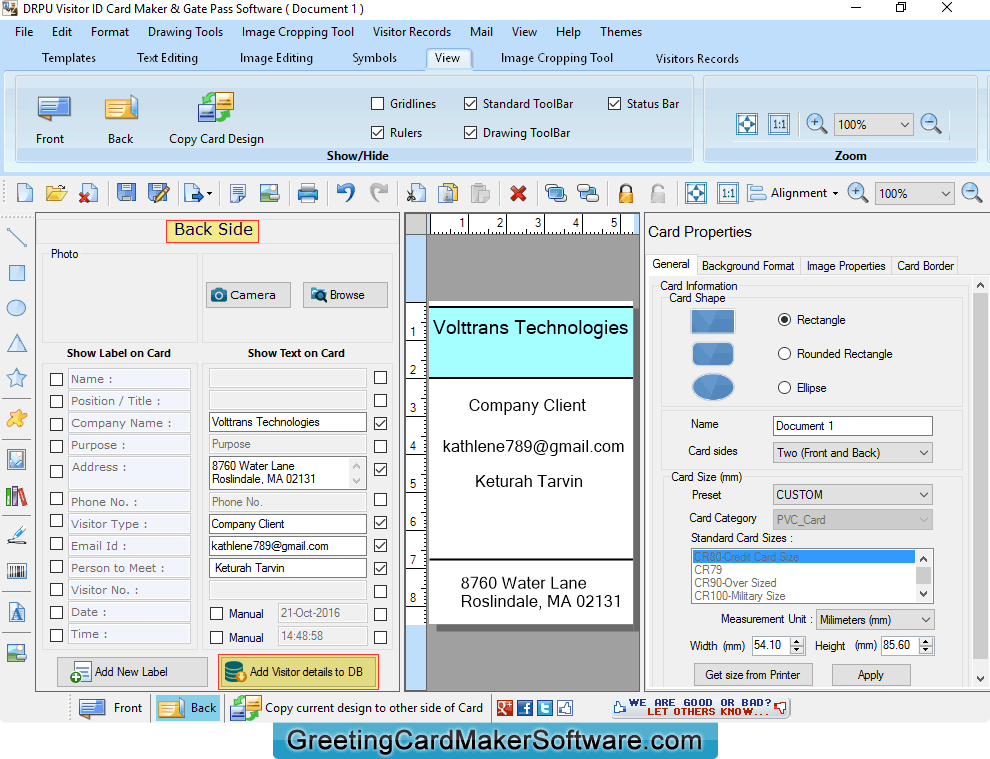Open the Themes menu
Screen dimensions: 990x759
[621, 32]
